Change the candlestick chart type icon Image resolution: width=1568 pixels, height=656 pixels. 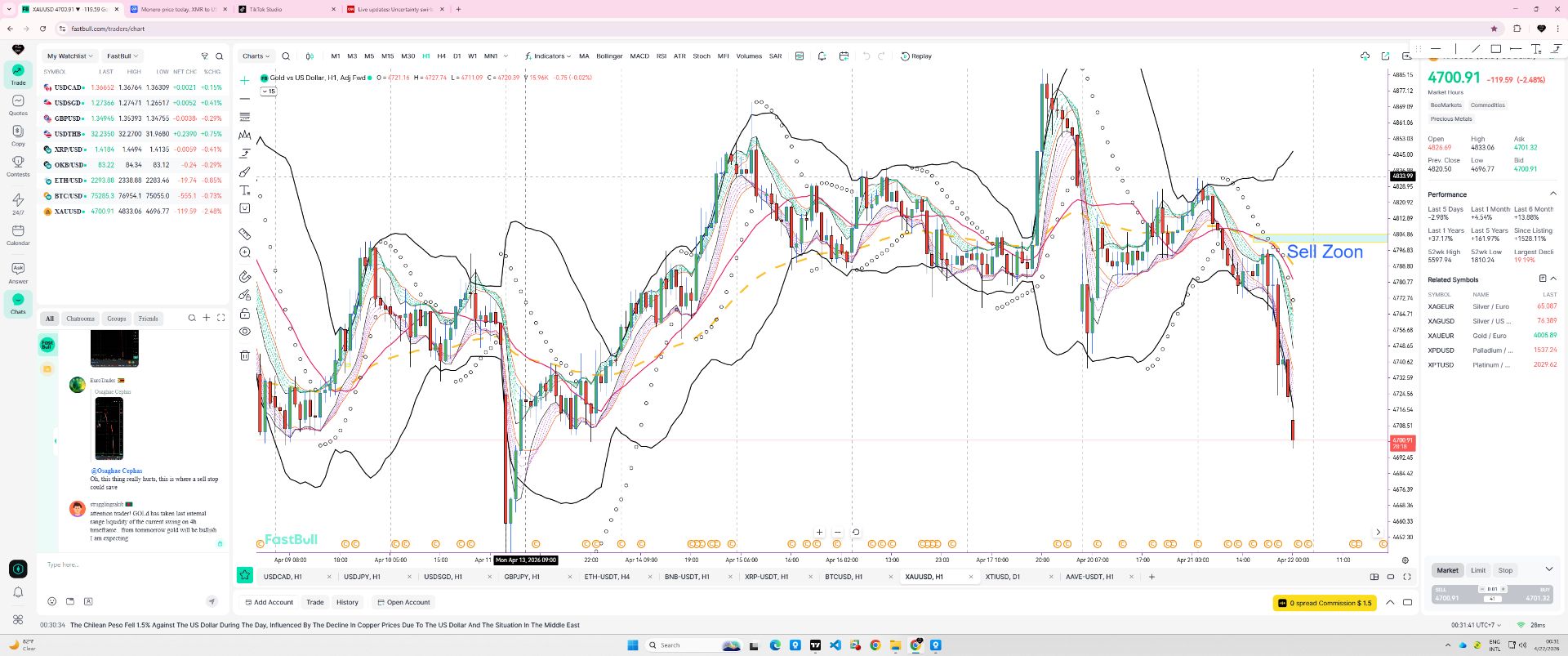coord(310,56)
